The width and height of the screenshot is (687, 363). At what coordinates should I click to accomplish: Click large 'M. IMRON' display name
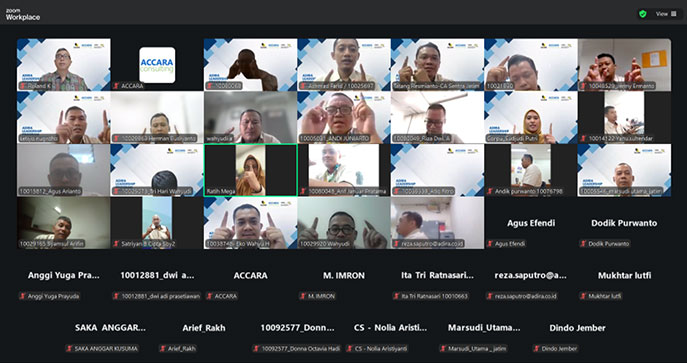(344, 275)
